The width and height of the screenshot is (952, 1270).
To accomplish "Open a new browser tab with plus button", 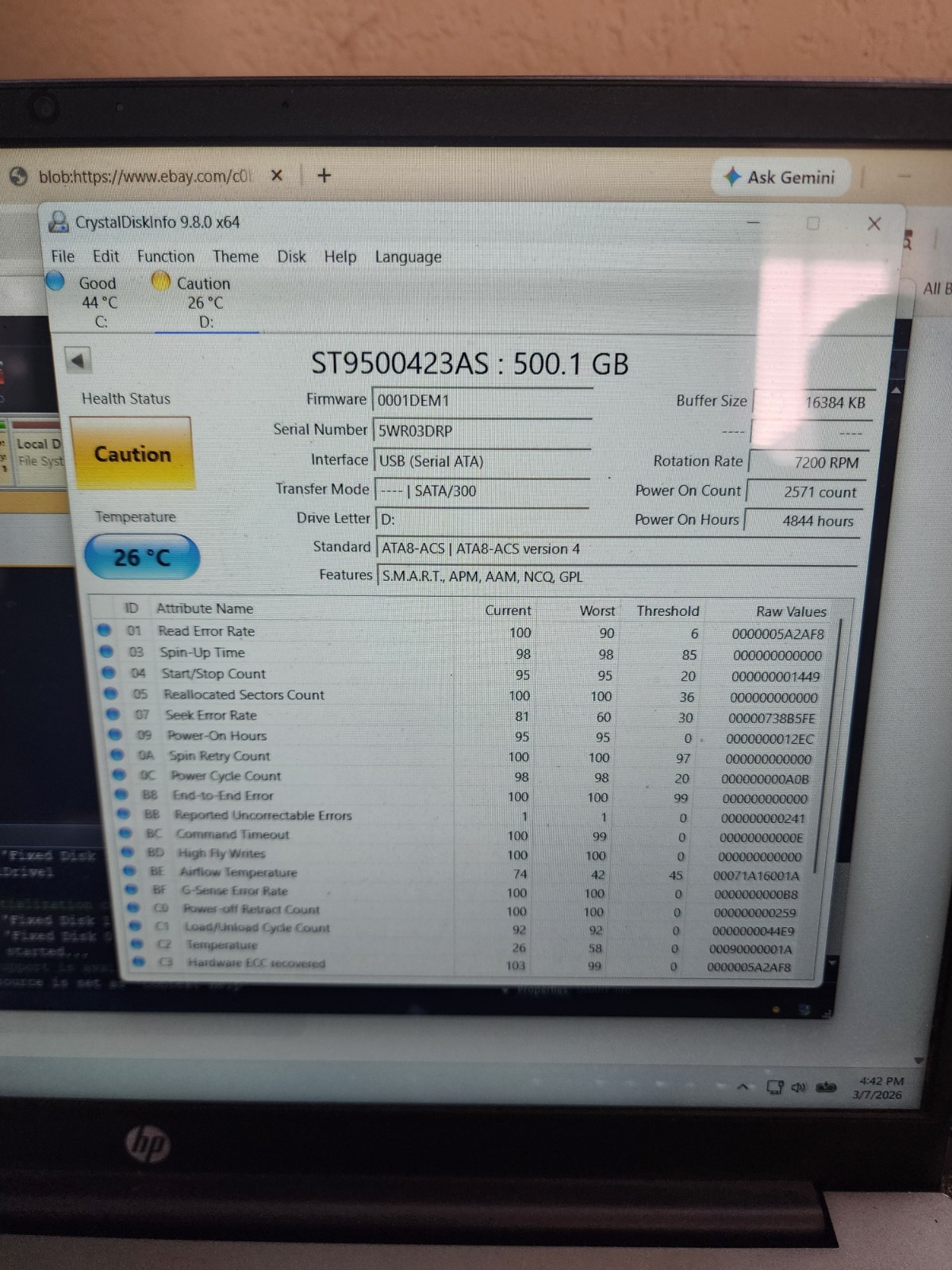I will [x=324, y=175].
